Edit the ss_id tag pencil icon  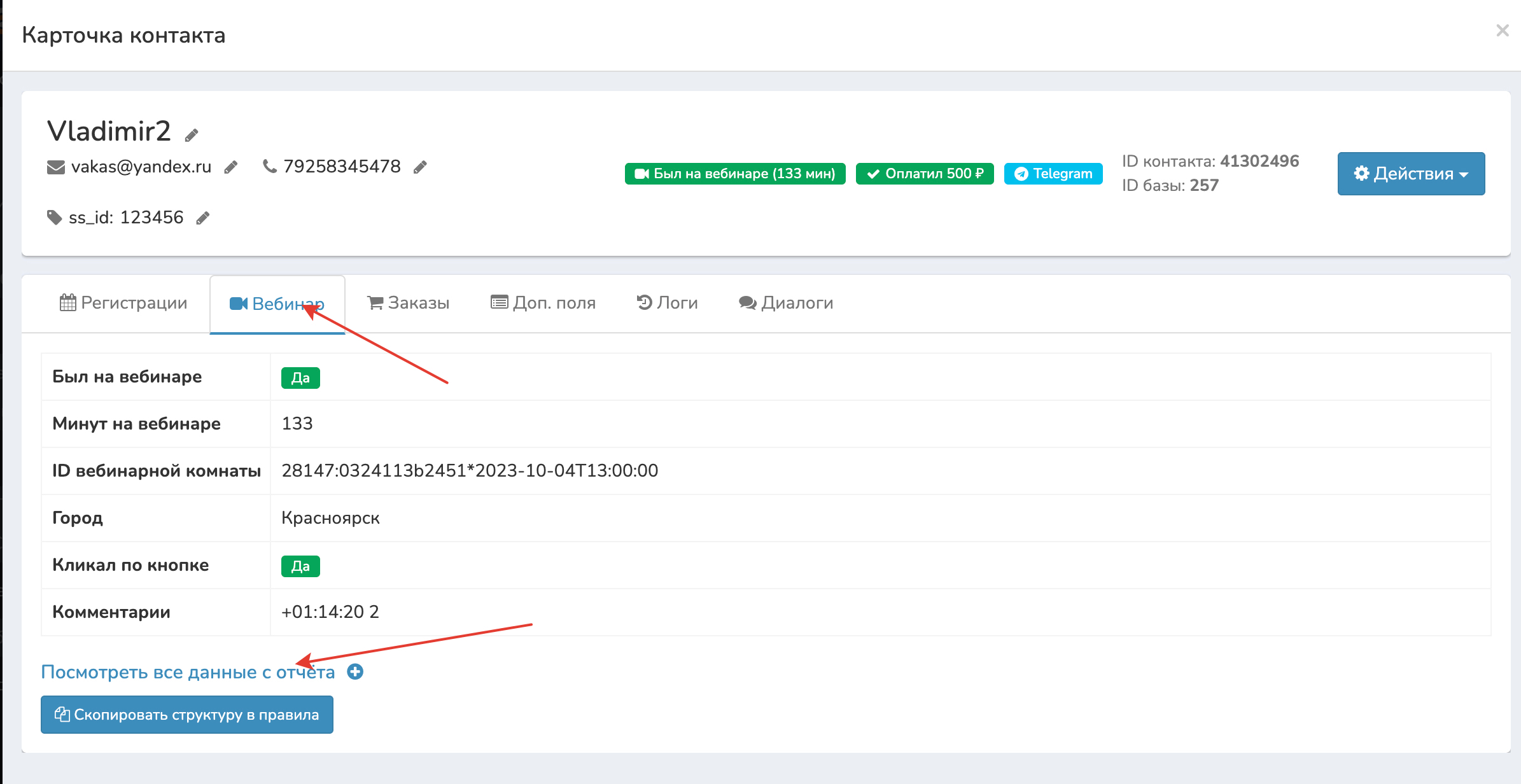(203, 218)
